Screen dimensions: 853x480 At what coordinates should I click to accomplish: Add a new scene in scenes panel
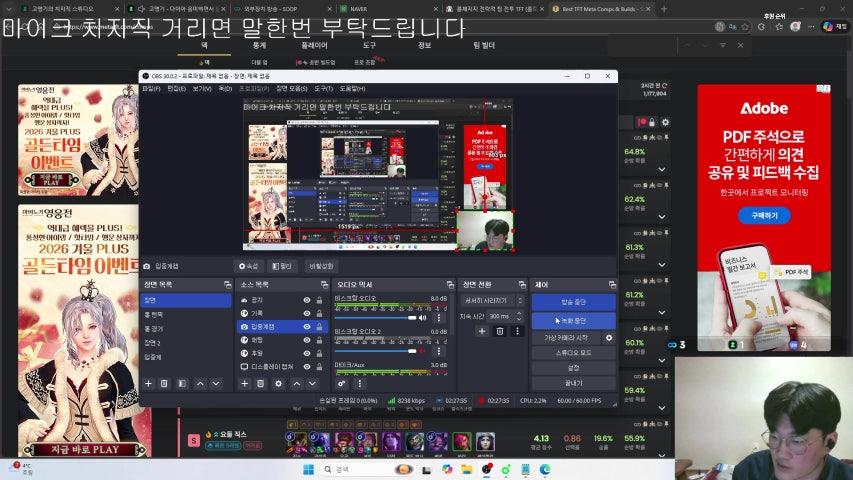tap(149, 383)
